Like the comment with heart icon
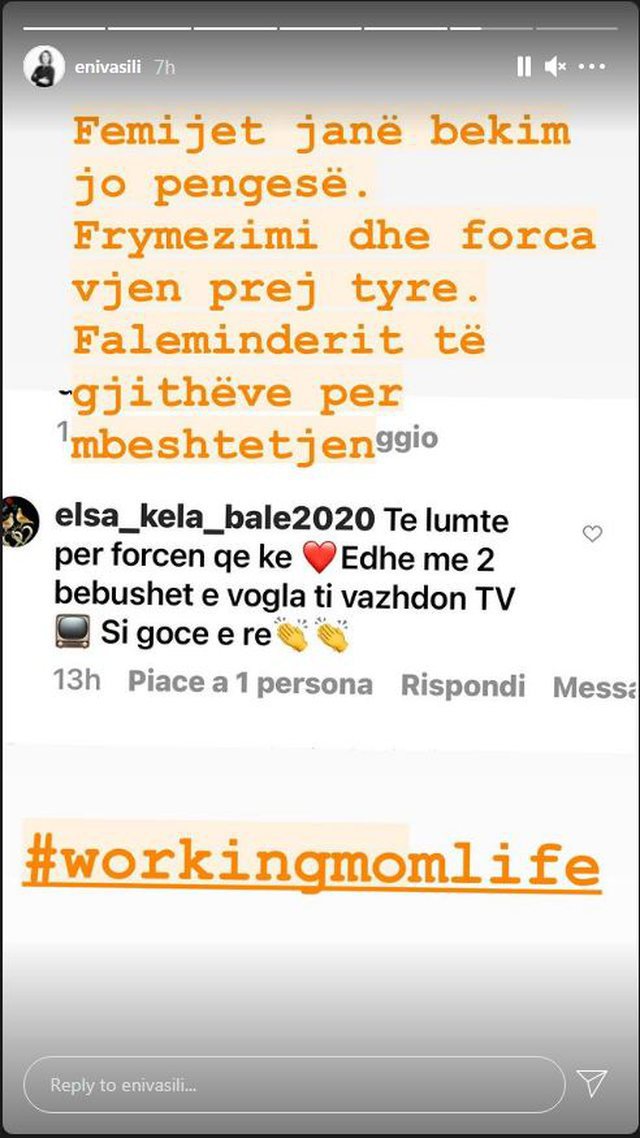The height and width of the screenshot is (1138, 640). click(593, 534)
